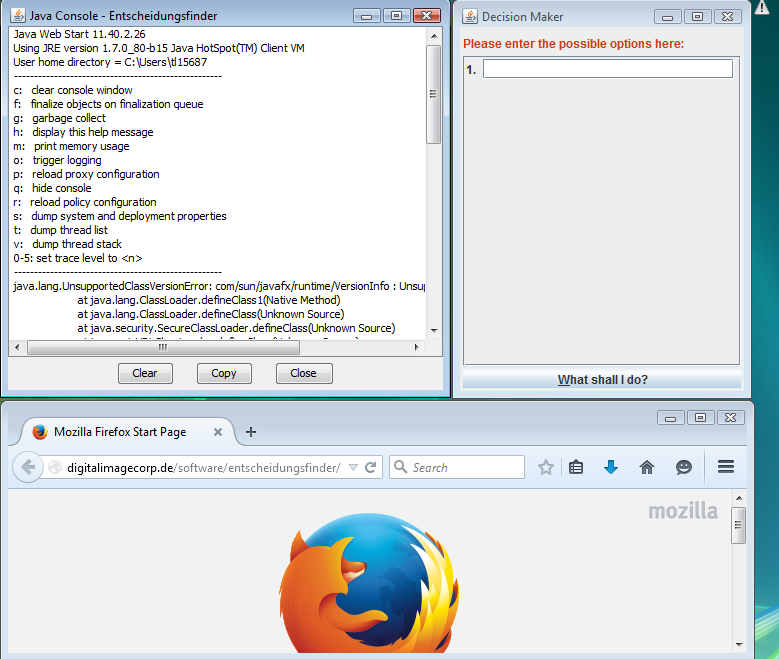This screenshot has width=779, height=659.
Task: Open the Firefox downloads arrow
Action: [x=611, y=467]
